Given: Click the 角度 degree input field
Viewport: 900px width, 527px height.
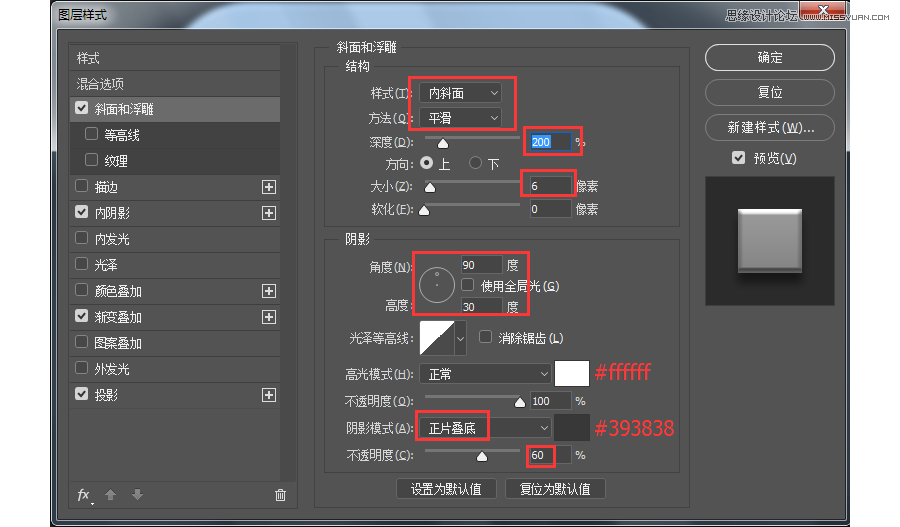Looking at the screenshot, I should pyautogui.click(x=482, y=265).
